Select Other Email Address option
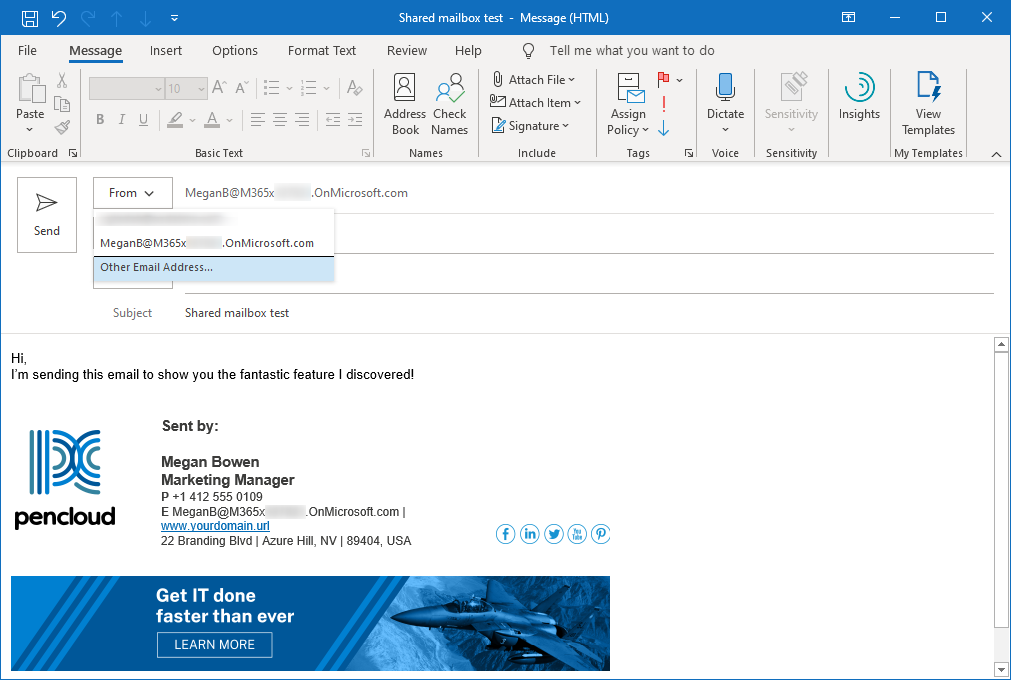Image resolution: width=1011 pixels, height=680 pixels. click(157, 268)
